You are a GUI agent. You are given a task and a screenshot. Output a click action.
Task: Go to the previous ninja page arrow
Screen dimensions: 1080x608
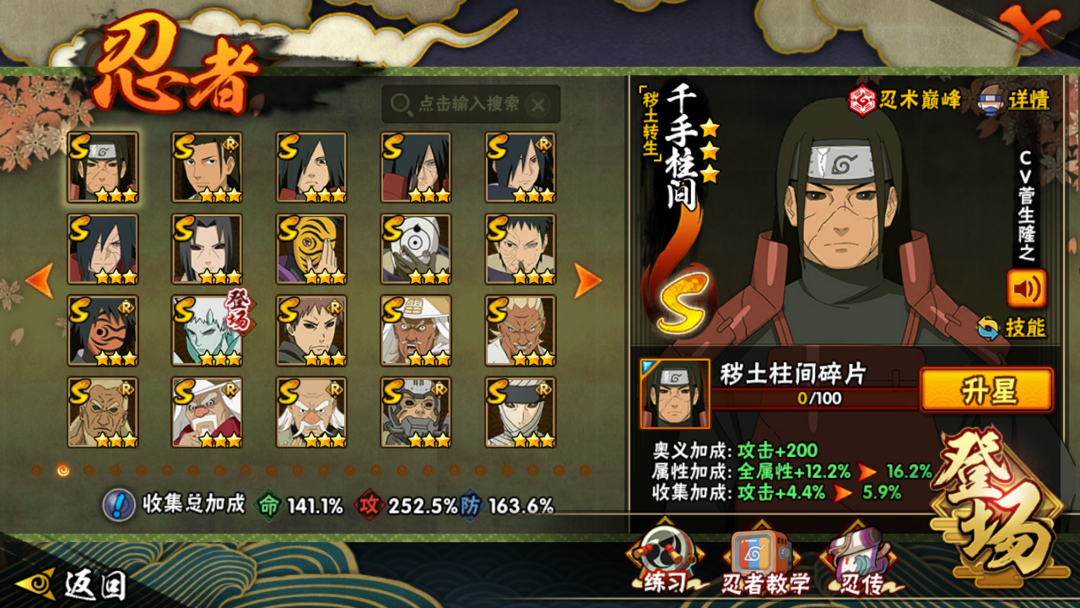click(x=40, y=281)
